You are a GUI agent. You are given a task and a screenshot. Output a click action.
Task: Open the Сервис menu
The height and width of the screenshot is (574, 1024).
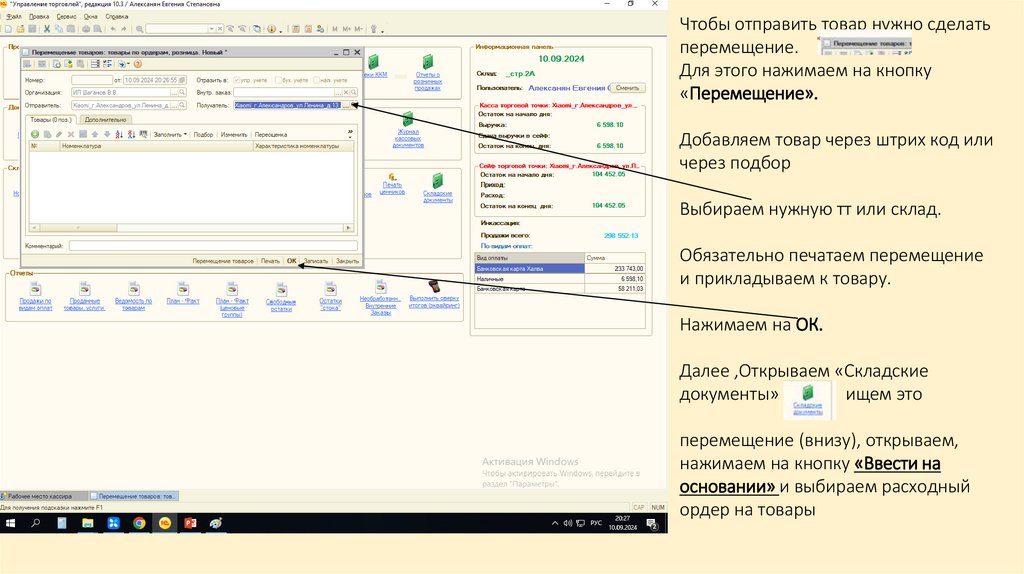(x=66, y=17)
